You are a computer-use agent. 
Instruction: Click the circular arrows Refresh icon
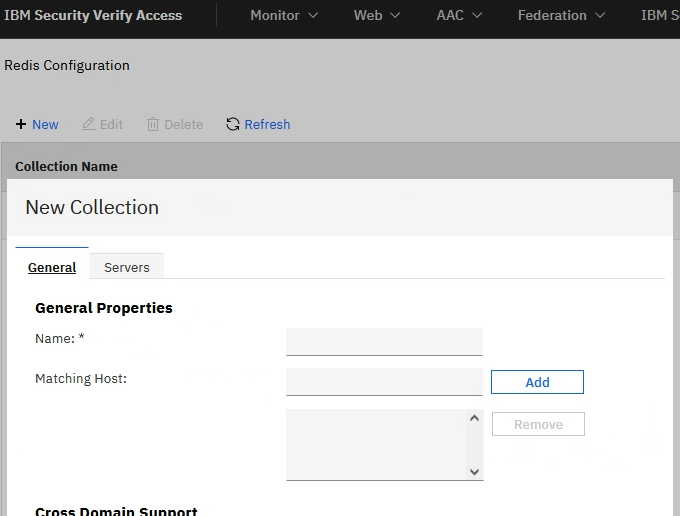(x=233, y=125)
